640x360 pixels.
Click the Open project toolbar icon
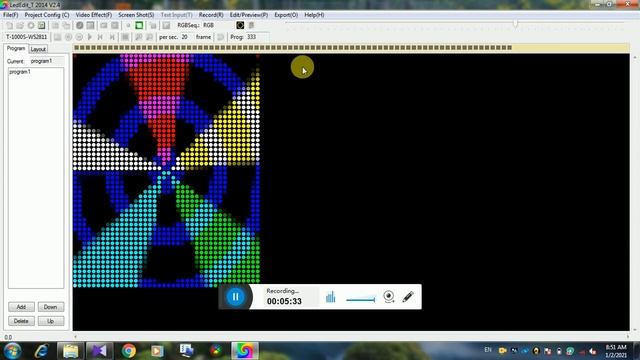click(20, 25)
